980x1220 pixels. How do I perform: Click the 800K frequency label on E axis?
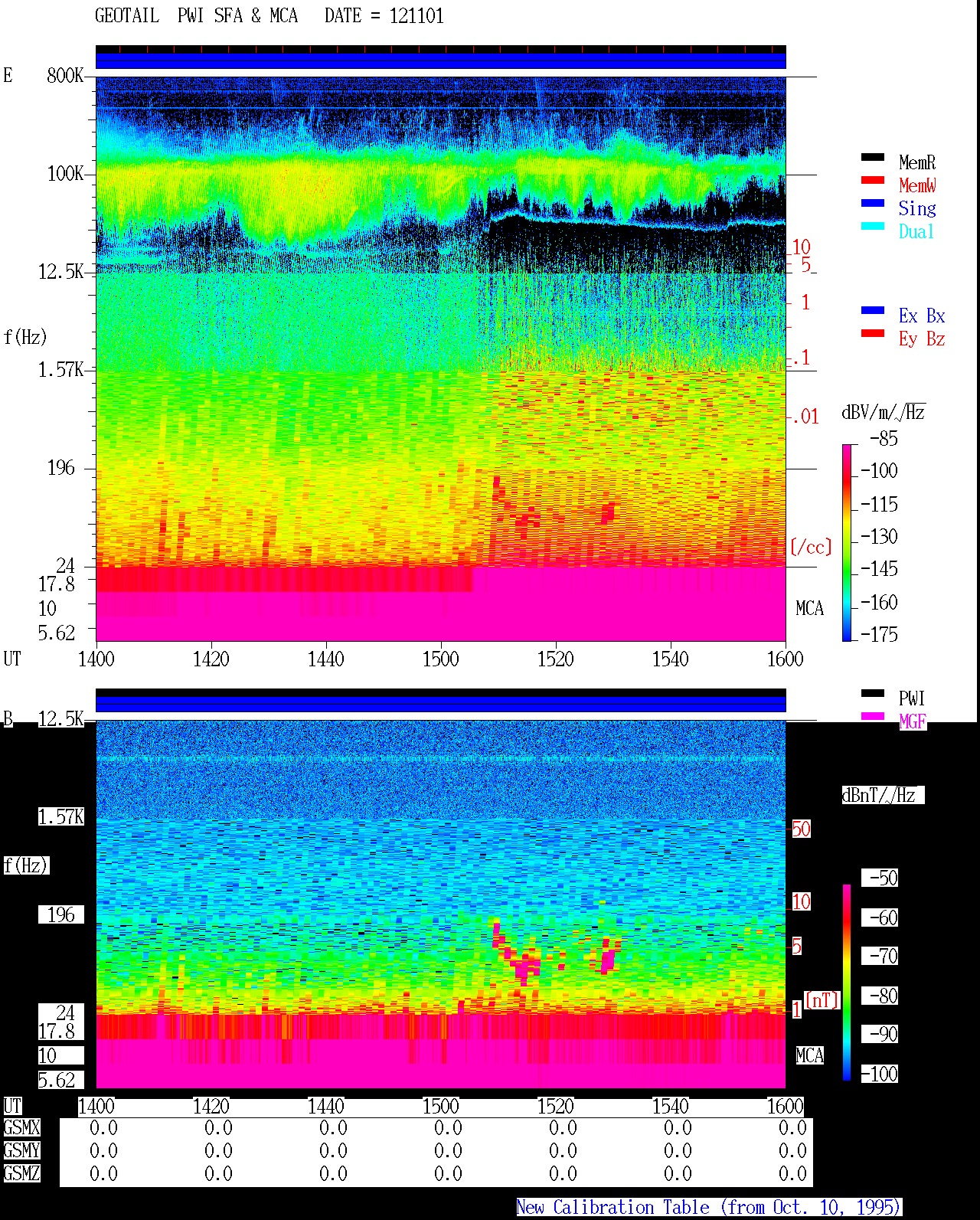[65, 75]
